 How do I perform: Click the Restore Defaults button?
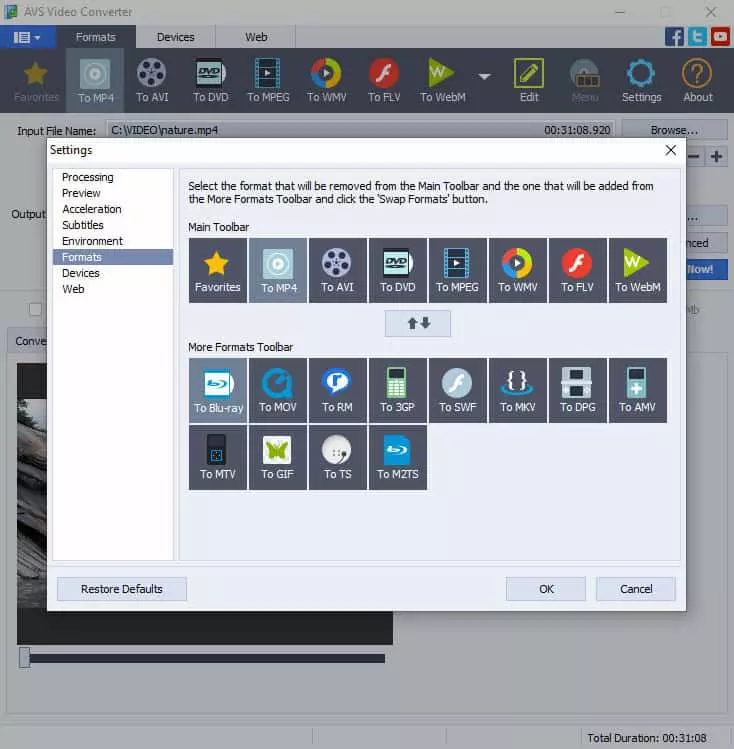(x=122, y=589)
